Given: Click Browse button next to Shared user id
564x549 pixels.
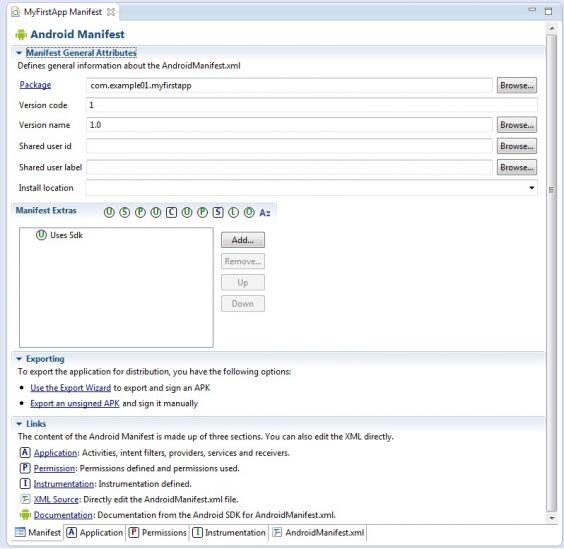Looking at the screenshot, I should [x=517, y=146].
